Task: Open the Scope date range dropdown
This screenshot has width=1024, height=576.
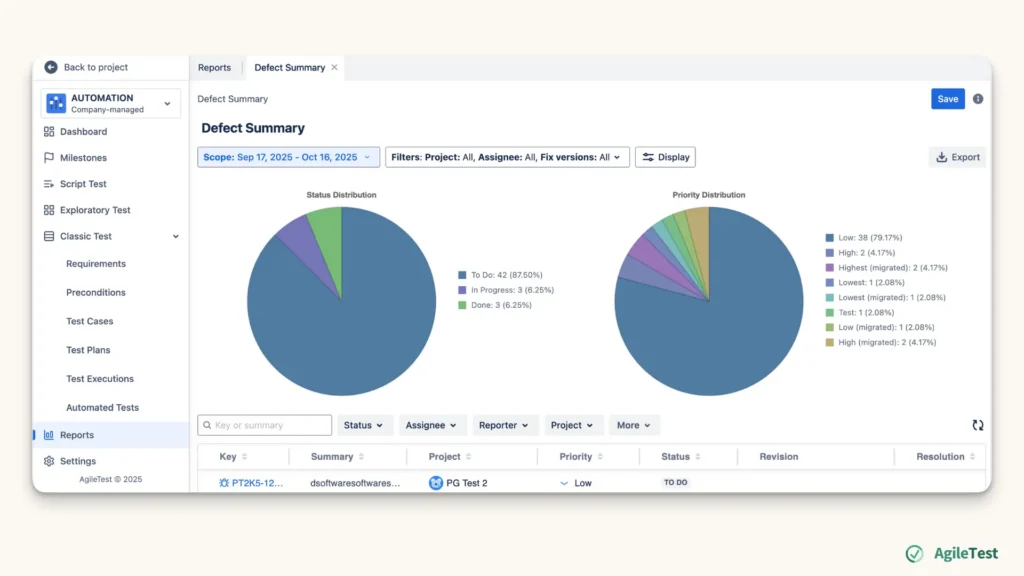Action: 288,157
